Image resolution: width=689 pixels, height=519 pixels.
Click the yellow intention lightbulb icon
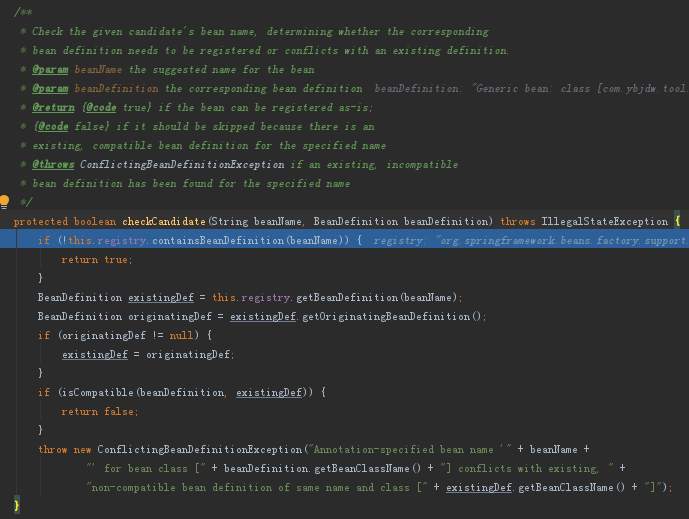click(x=4, y=201)
